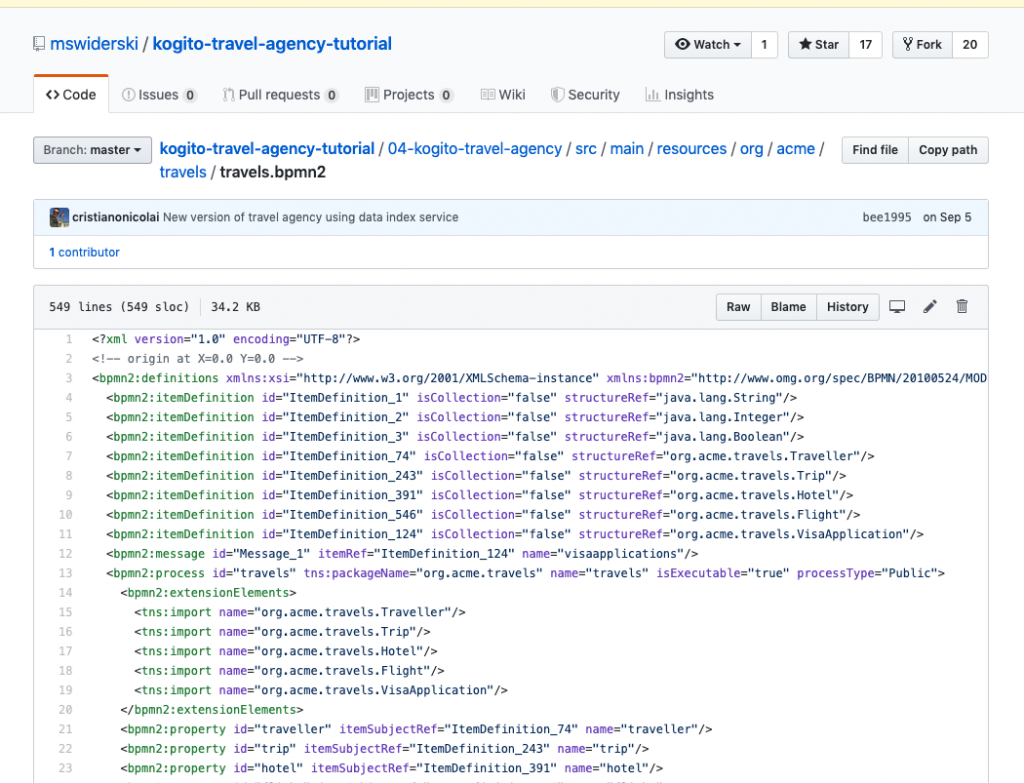Click the Raw file button
This screenshot has width=1024, height=783.
738,307
